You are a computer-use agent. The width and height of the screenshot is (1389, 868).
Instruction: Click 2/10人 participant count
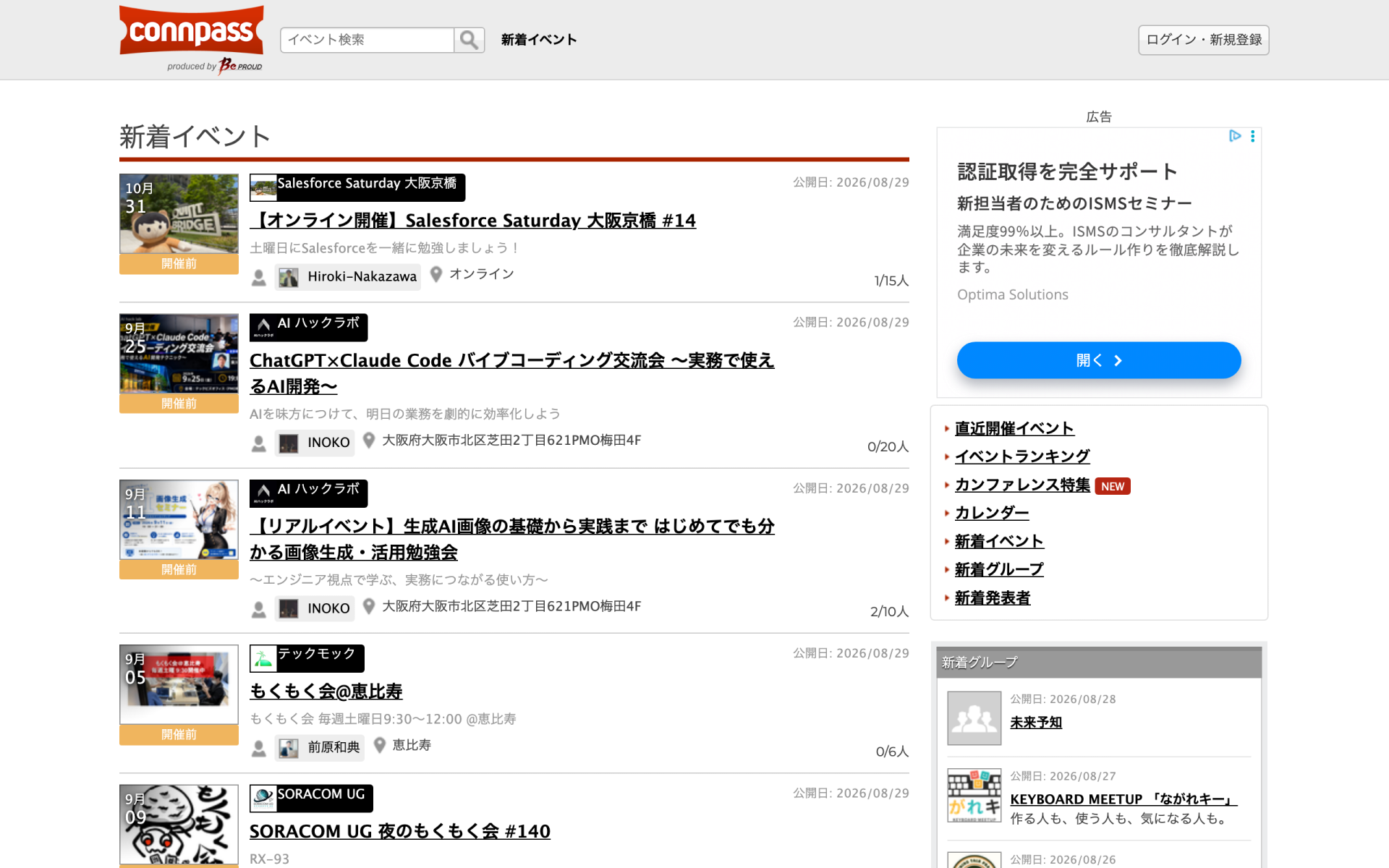[x=889, y=612]
